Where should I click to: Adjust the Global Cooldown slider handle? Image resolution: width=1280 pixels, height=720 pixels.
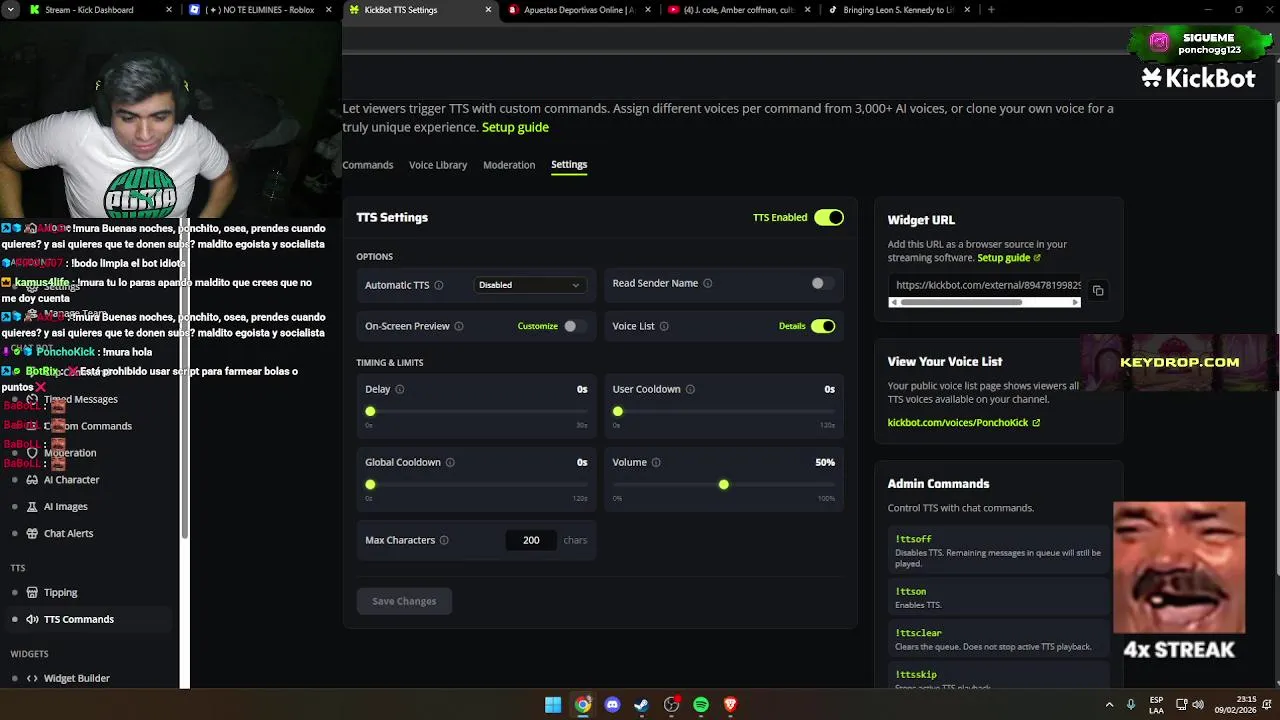point(371,485)
